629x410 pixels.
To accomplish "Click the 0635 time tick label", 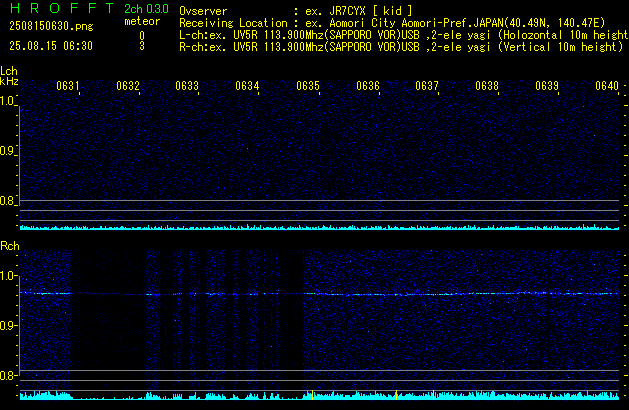I will coord(308,86).
